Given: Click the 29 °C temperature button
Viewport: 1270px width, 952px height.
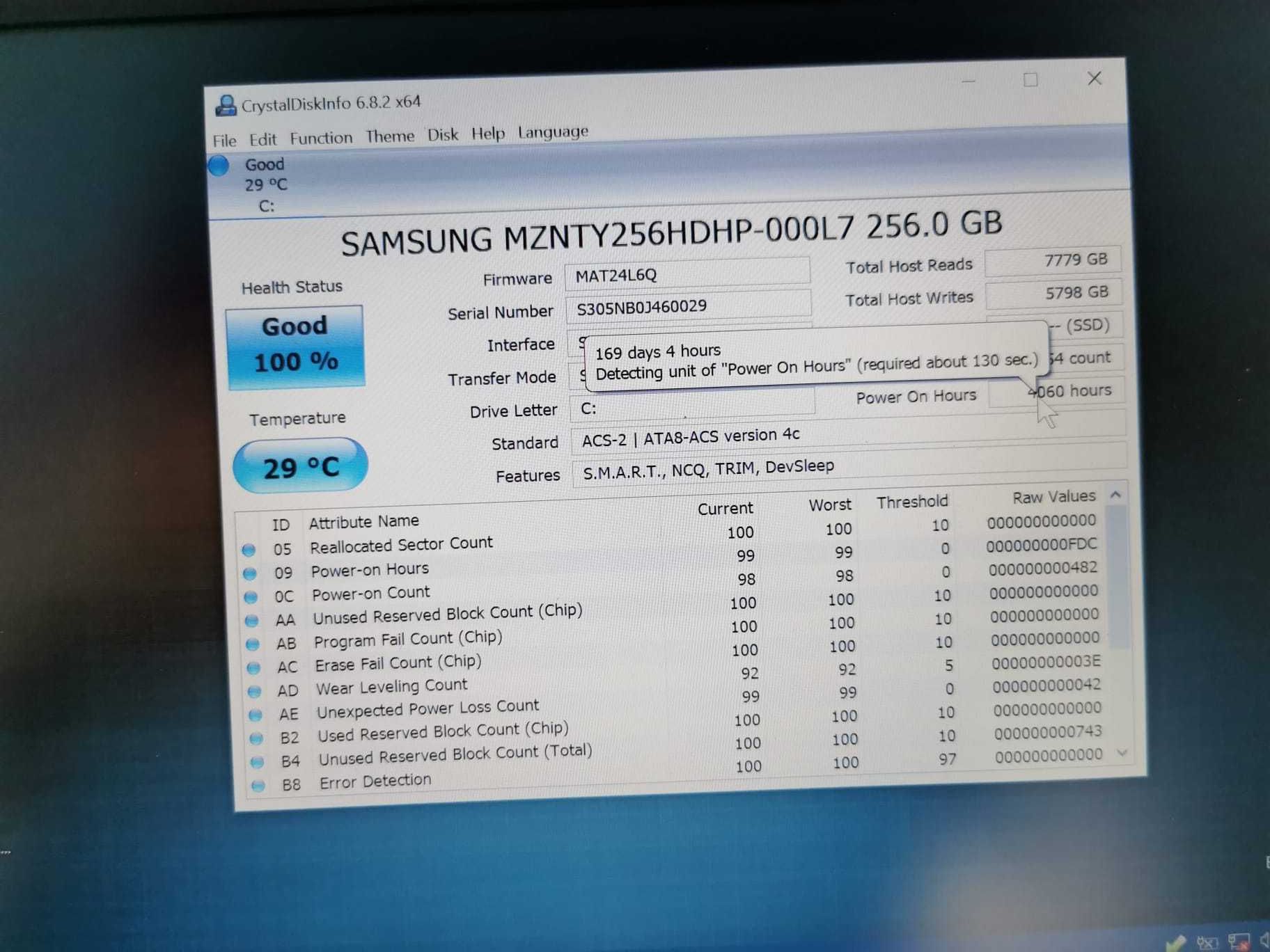Looking at the screenshot, I should pyautogui.click(x=300, y=466).
